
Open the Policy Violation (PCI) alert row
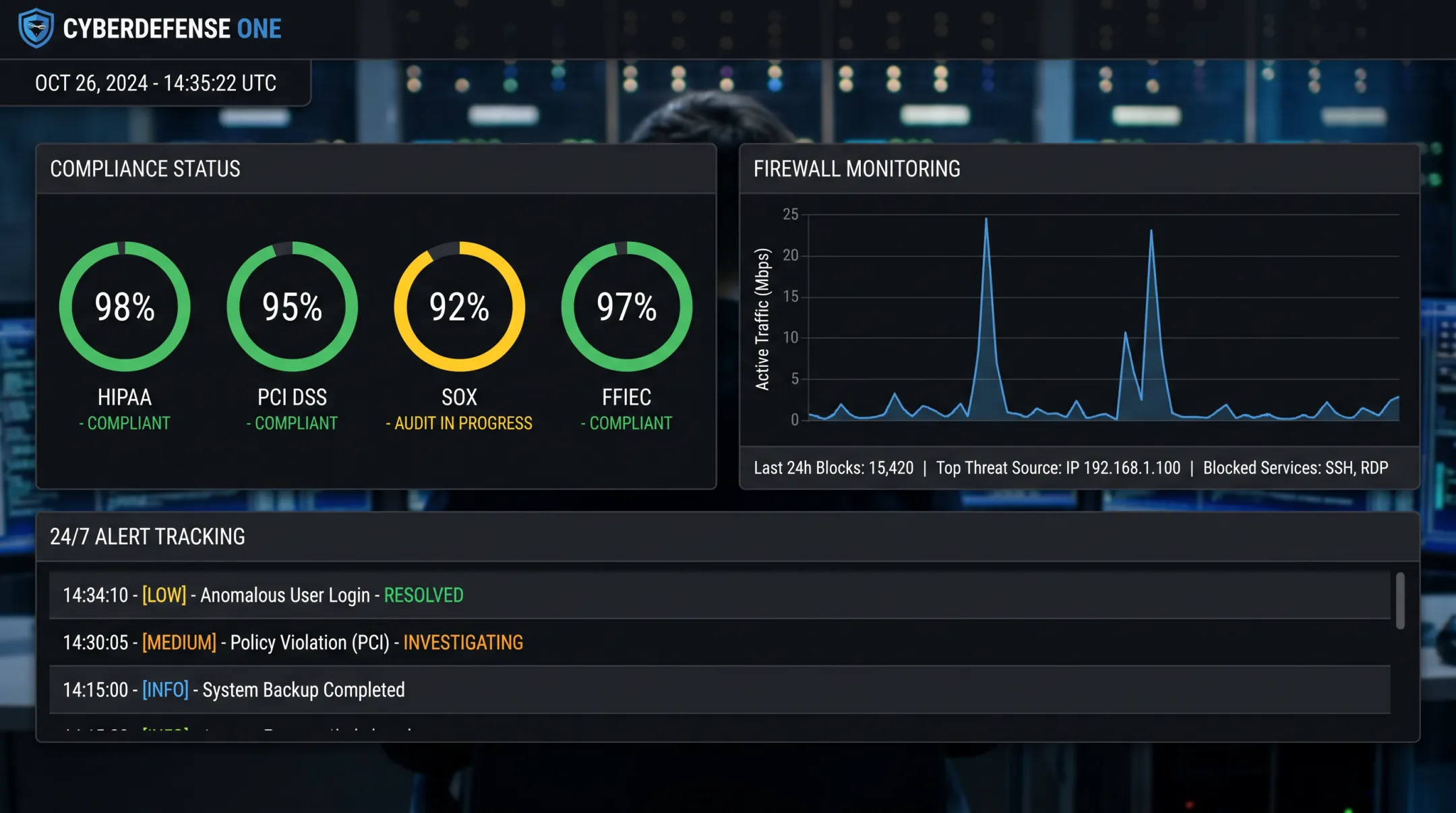pyautogui.click(x=719, y=642)
